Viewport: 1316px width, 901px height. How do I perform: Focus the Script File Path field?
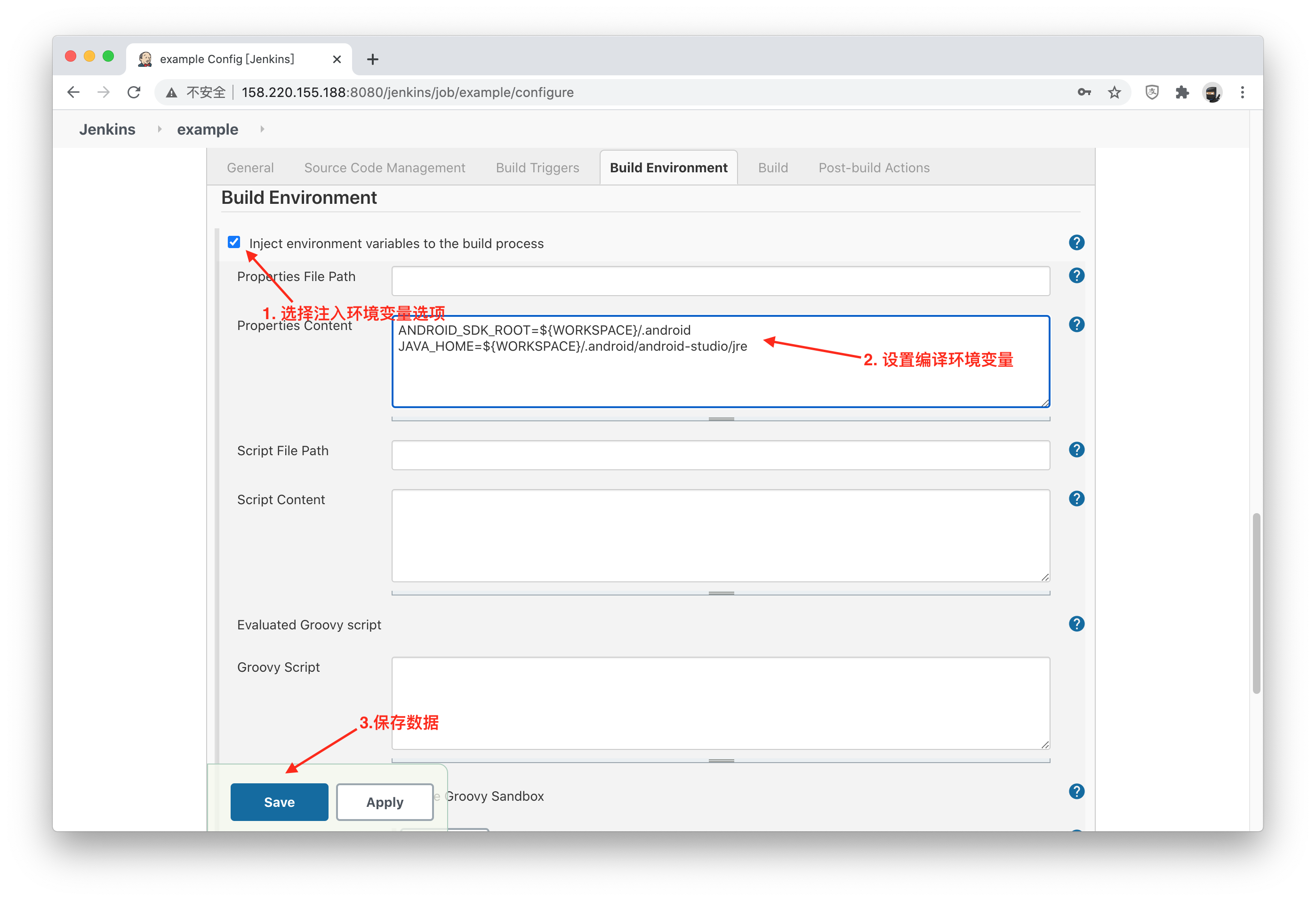[x=720, y=455]
